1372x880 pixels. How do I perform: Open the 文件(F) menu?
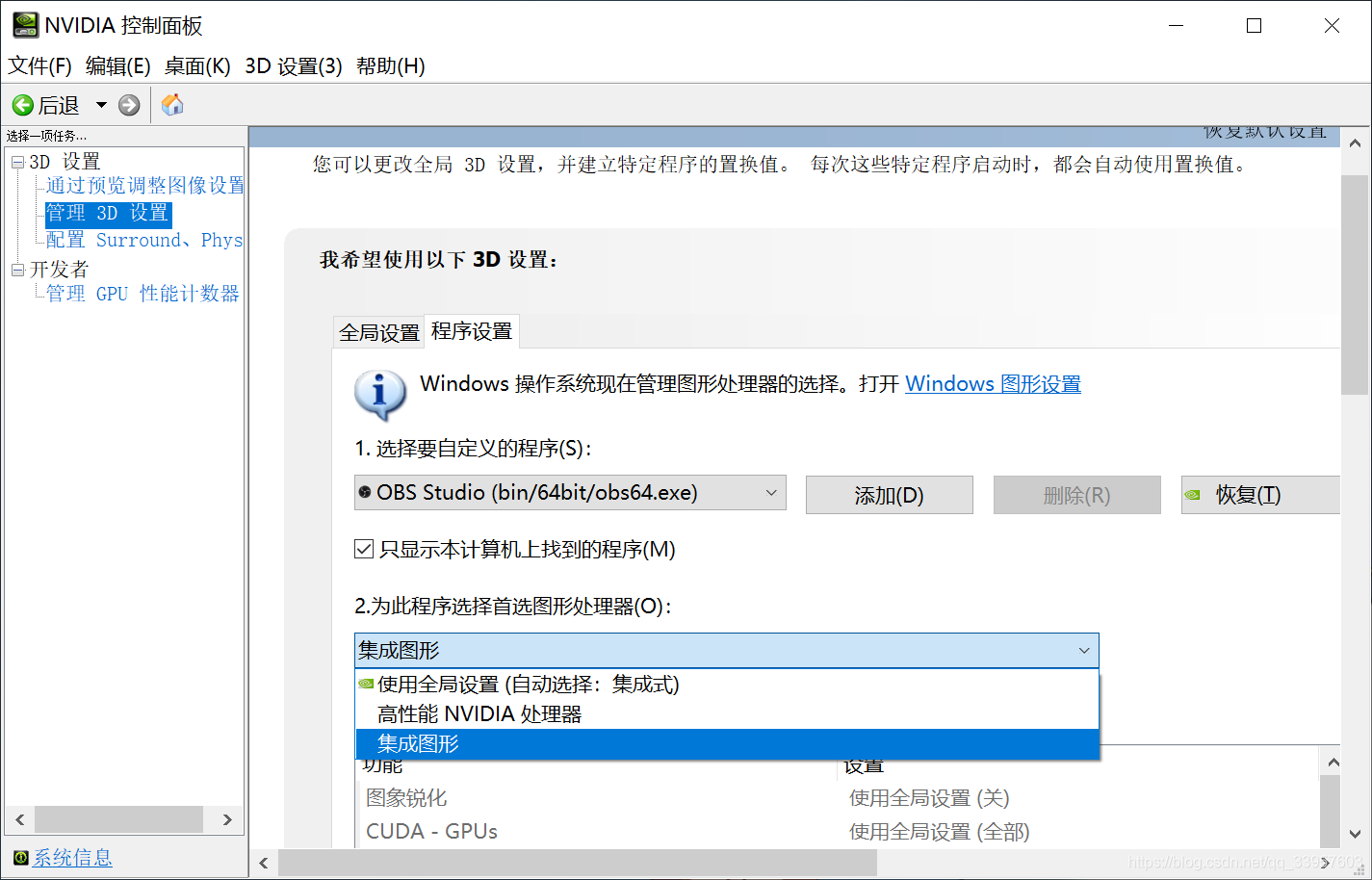[39, 65]
